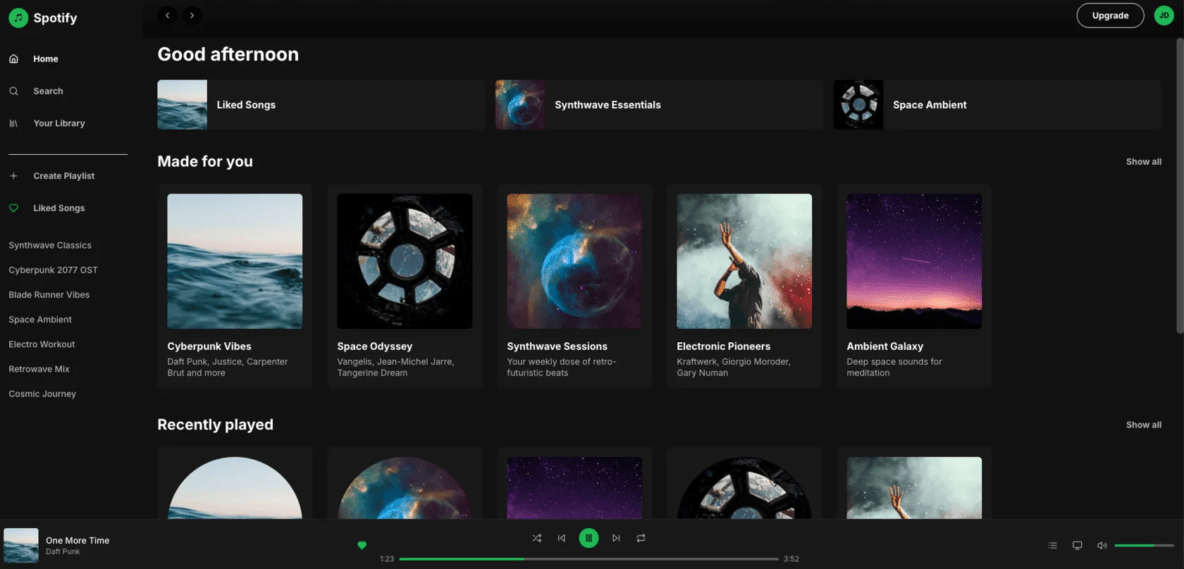Show all Made for you playlists

[x=1143, y=161]
